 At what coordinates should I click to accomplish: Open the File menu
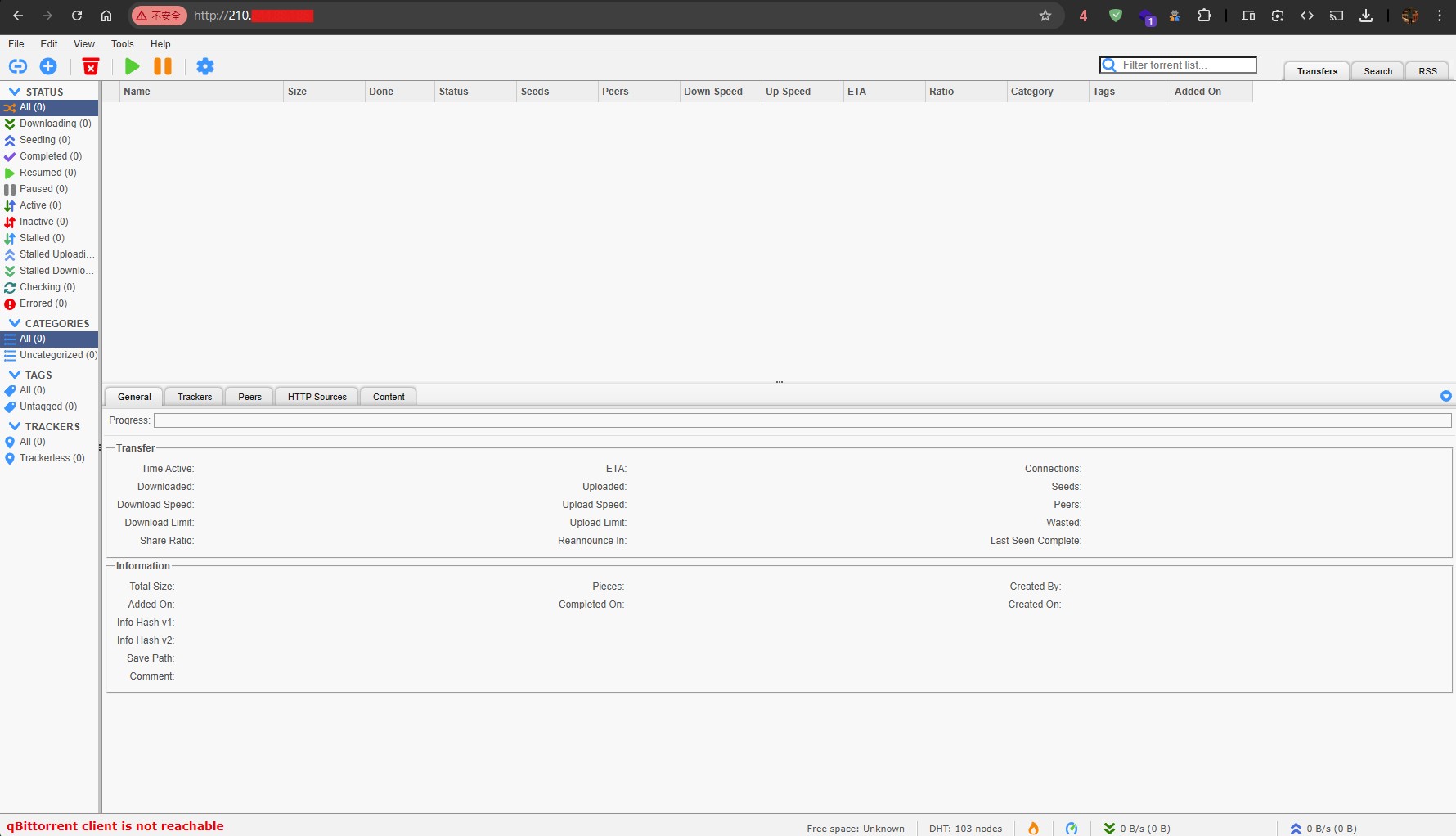click(x=16, y=44)
